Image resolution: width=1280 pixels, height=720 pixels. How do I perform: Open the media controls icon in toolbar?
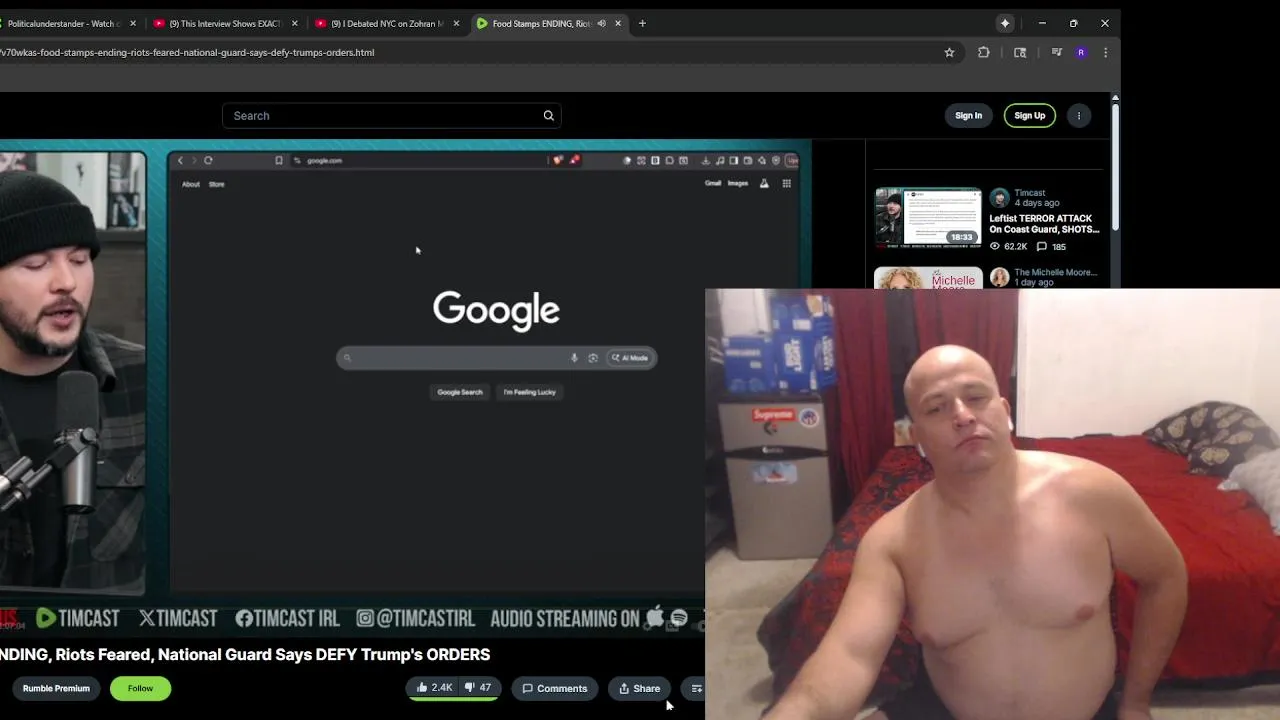pos(1056,52)
